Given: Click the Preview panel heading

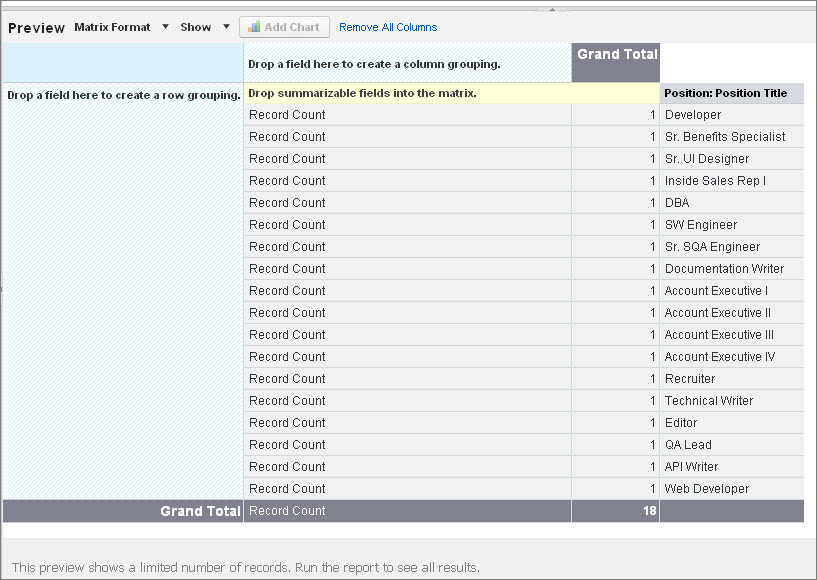Looking at the screenshot, I should click(36, 28).
